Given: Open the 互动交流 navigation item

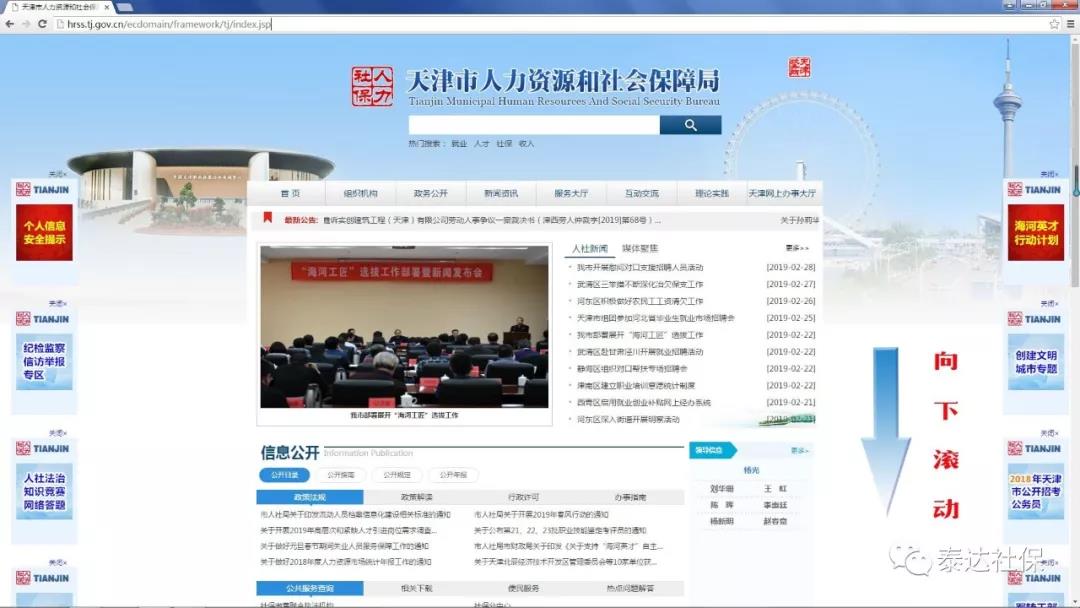Looking at the screenshot, I should click(641, 193).
